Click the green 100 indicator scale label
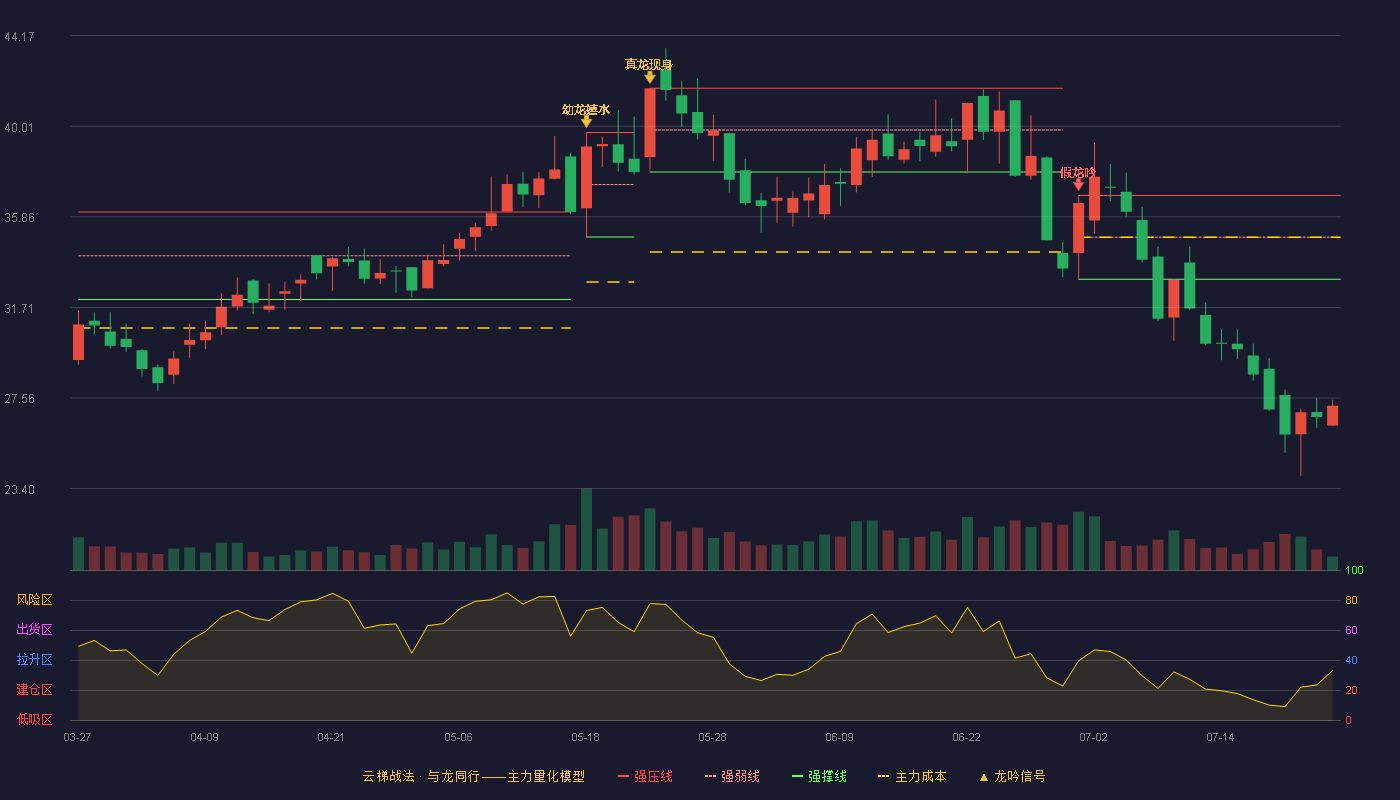The height and width of the screenshot is (800, 1400). [x=1355, y=571]
